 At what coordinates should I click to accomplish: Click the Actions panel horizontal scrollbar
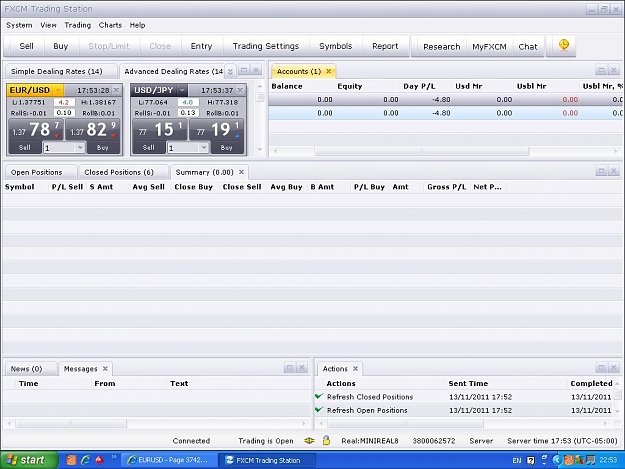[x=405, y=423]
